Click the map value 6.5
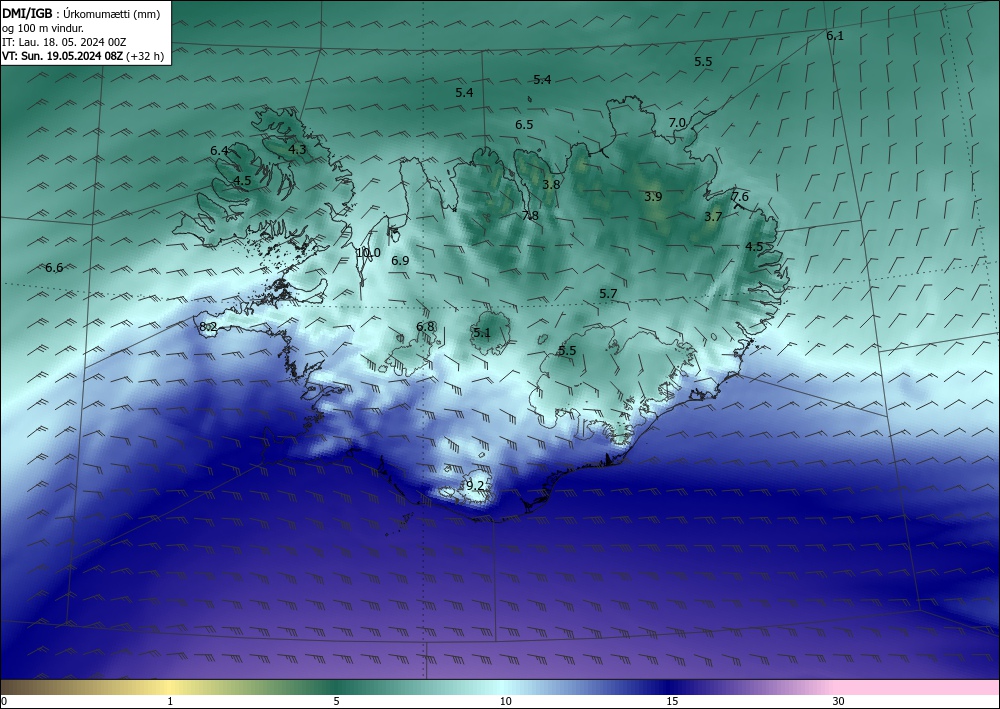1000x709 pixels. tap(524, 124)
